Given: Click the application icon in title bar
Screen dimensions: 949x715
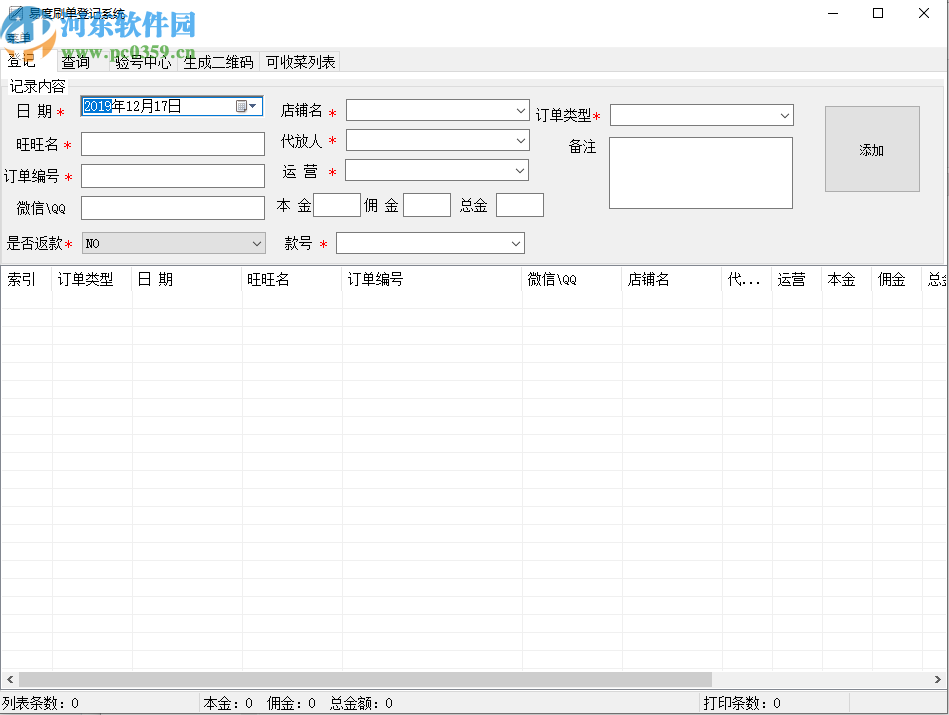Looking at the screenshot, I should coord(16,13).
